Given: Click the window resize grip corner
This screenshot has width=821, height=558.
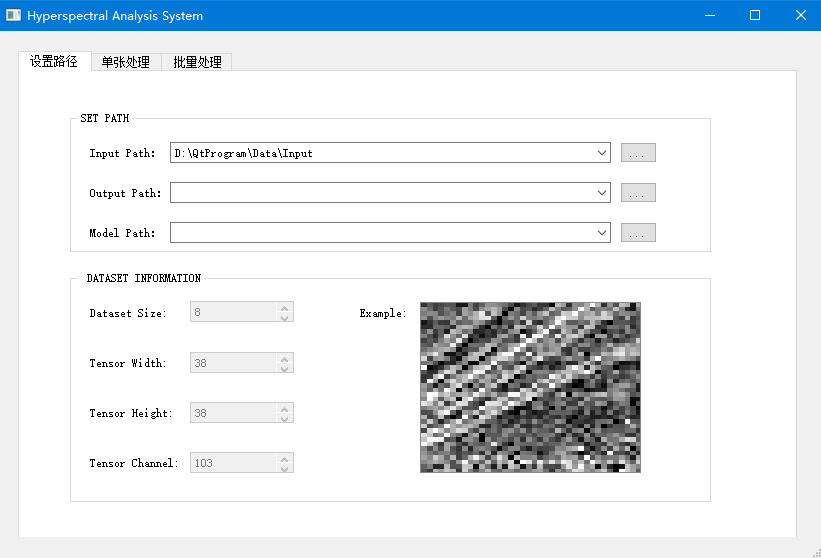Looking at the screenshot, I should (816, 553).
